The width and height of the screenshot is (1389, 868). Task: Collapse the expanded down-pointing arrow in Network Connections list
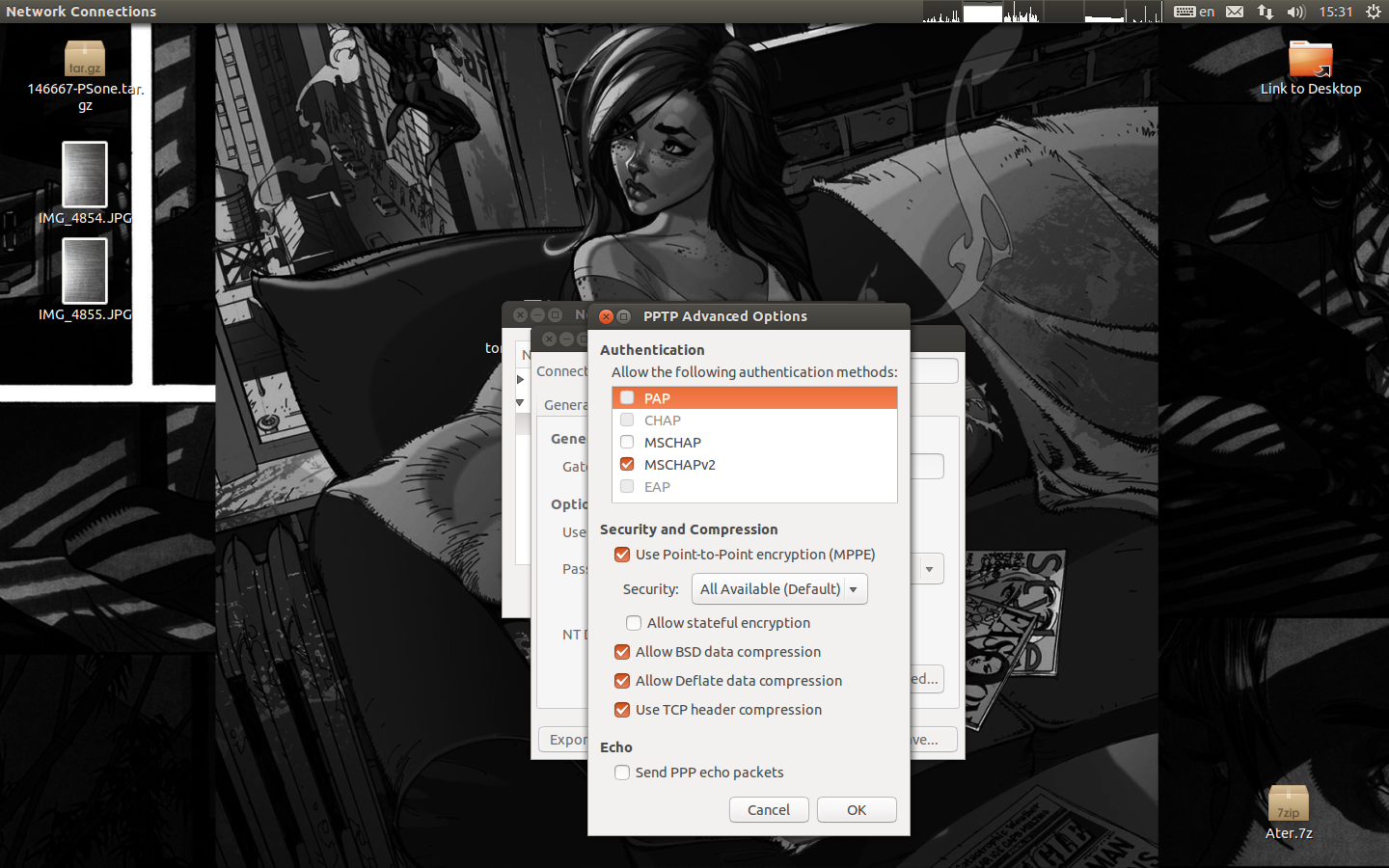pos(520,403)
